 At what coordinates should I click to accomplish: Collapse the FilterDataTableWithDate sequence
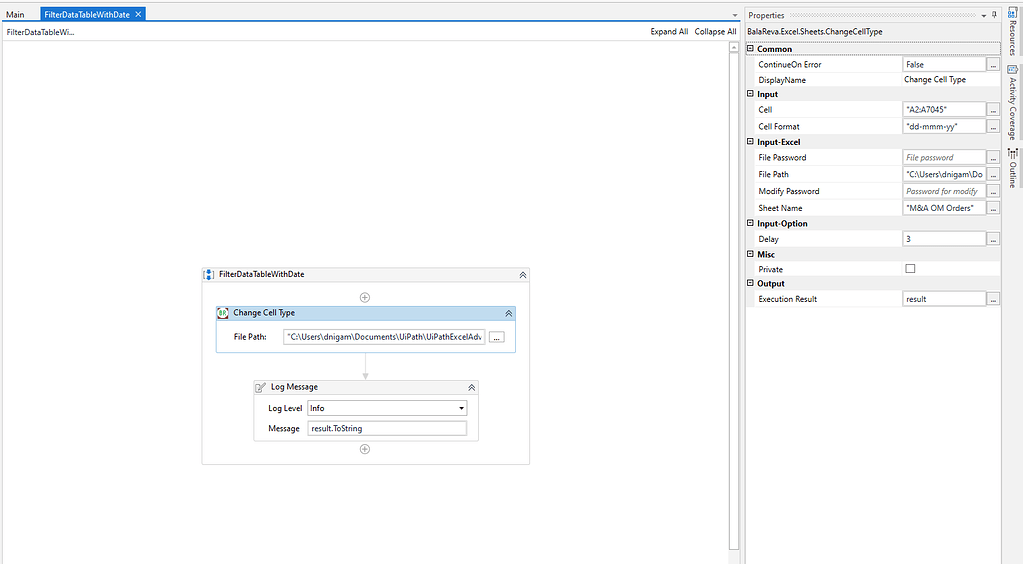(523, 275)
